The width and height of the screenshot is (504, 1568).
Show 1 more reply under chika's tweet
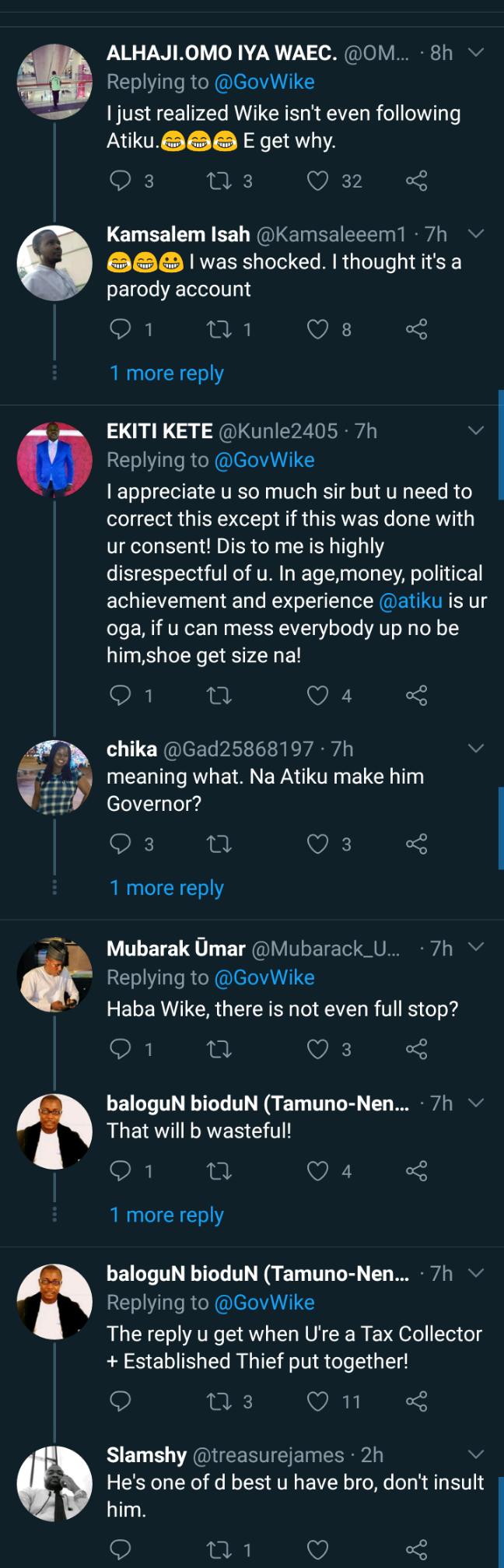166,888
